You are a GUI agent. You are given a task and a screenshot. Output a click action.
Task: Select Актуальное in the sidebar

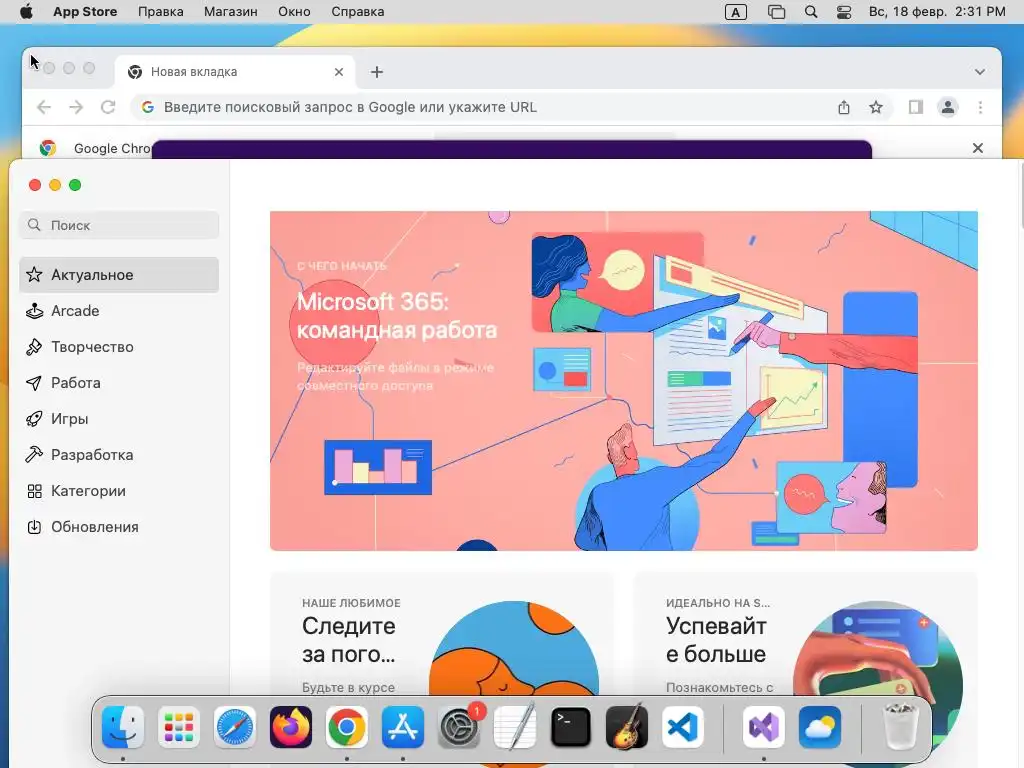click(120, 275)
